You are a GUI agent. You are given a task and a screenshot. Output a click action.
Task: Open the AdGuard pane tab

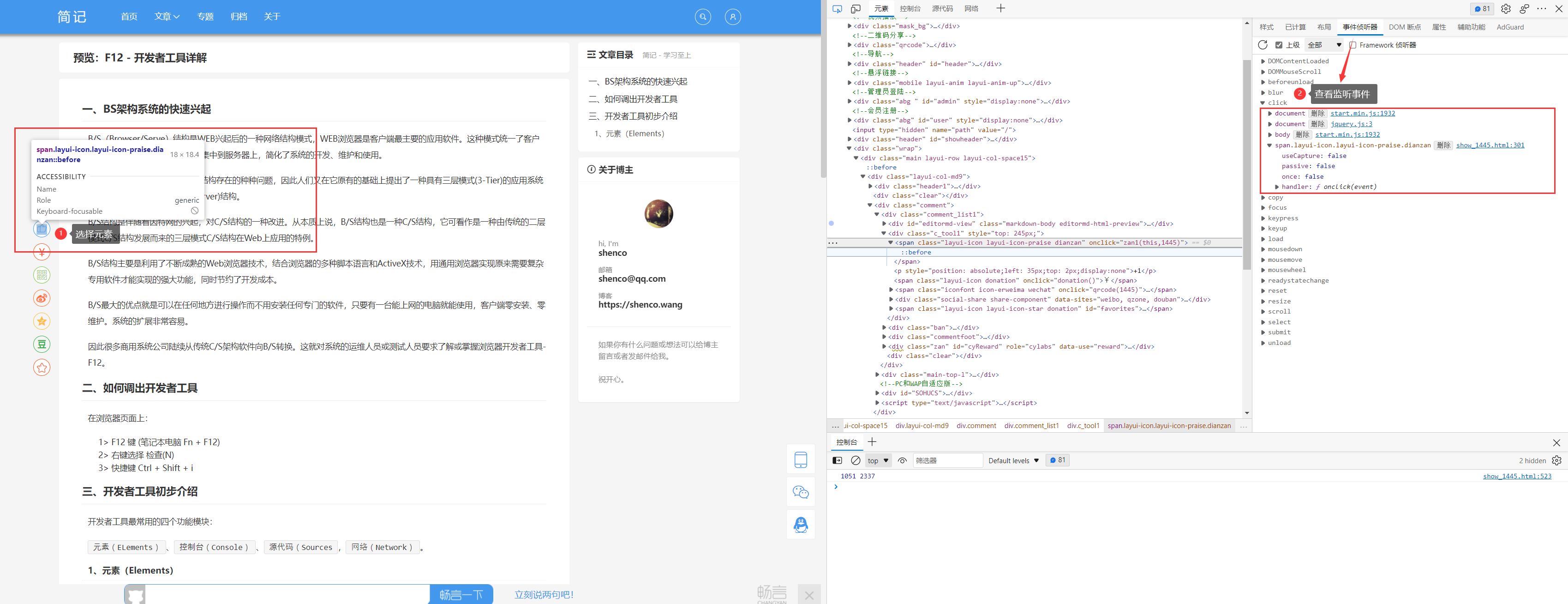tap(1510, 27)
